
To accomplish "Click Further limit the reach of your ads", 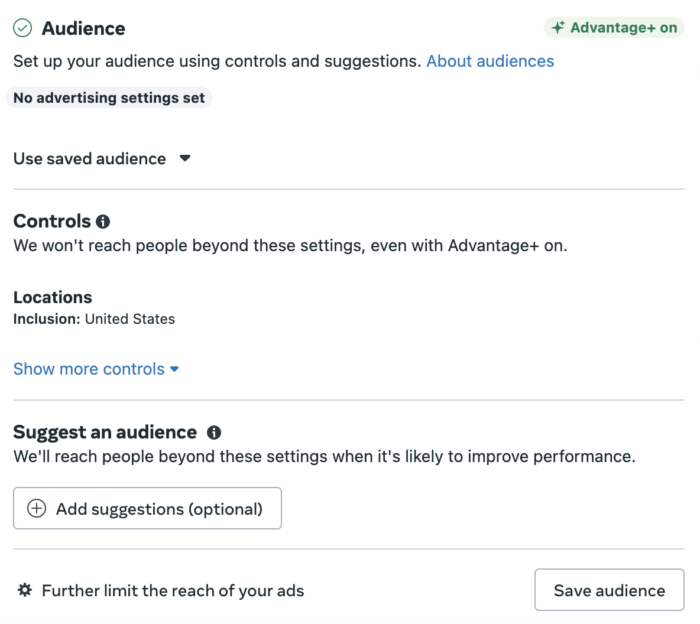I will tap(173, 591).
